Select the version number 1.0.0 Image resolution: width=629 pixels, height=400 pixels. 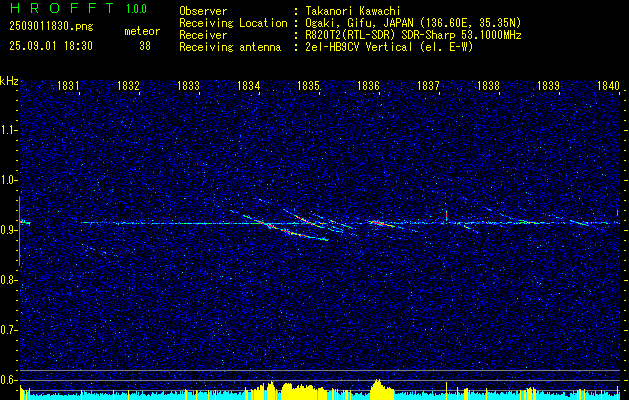(136, 9)
